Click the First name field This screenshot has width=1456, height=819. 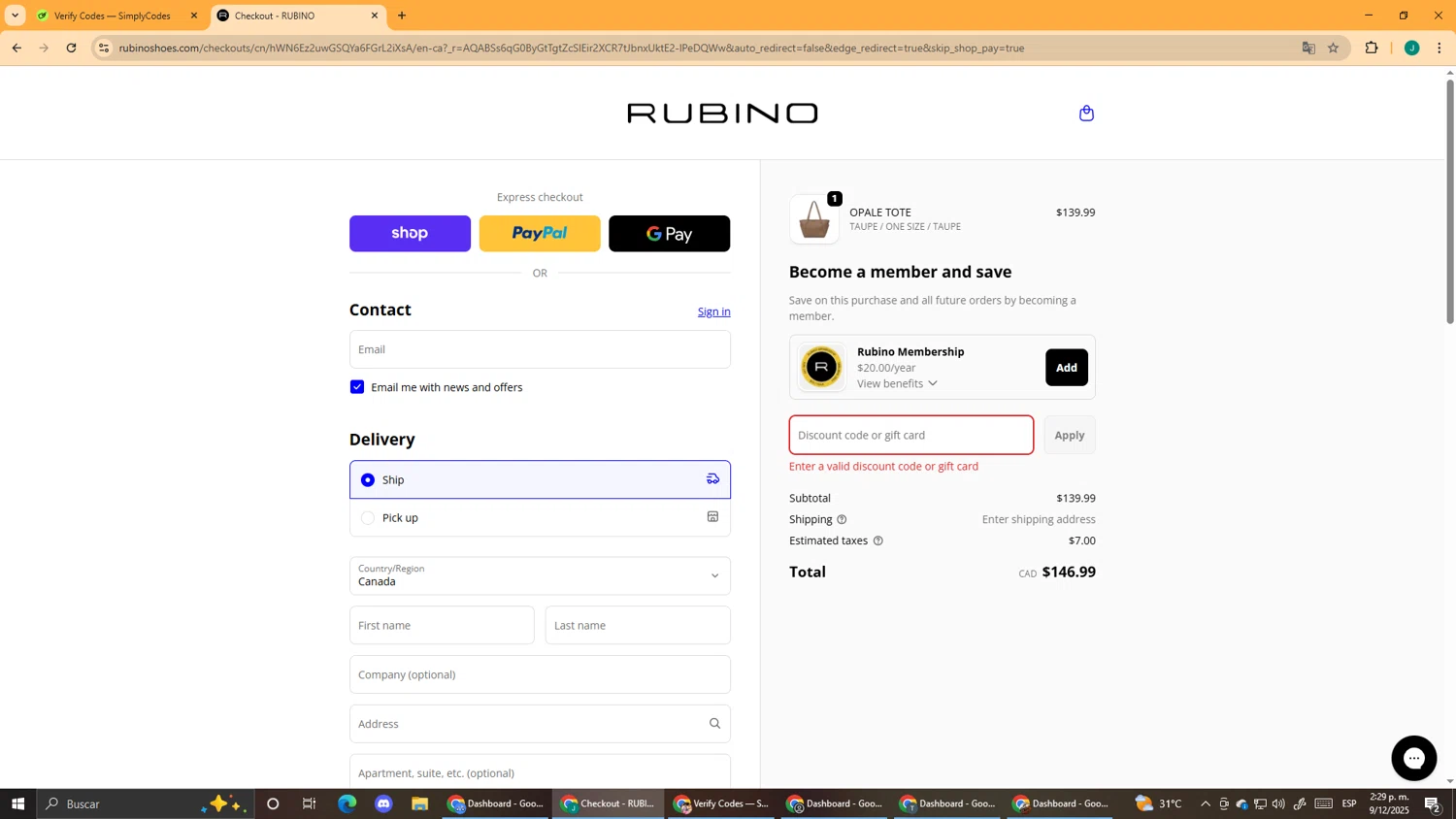(x=442, y=625)
